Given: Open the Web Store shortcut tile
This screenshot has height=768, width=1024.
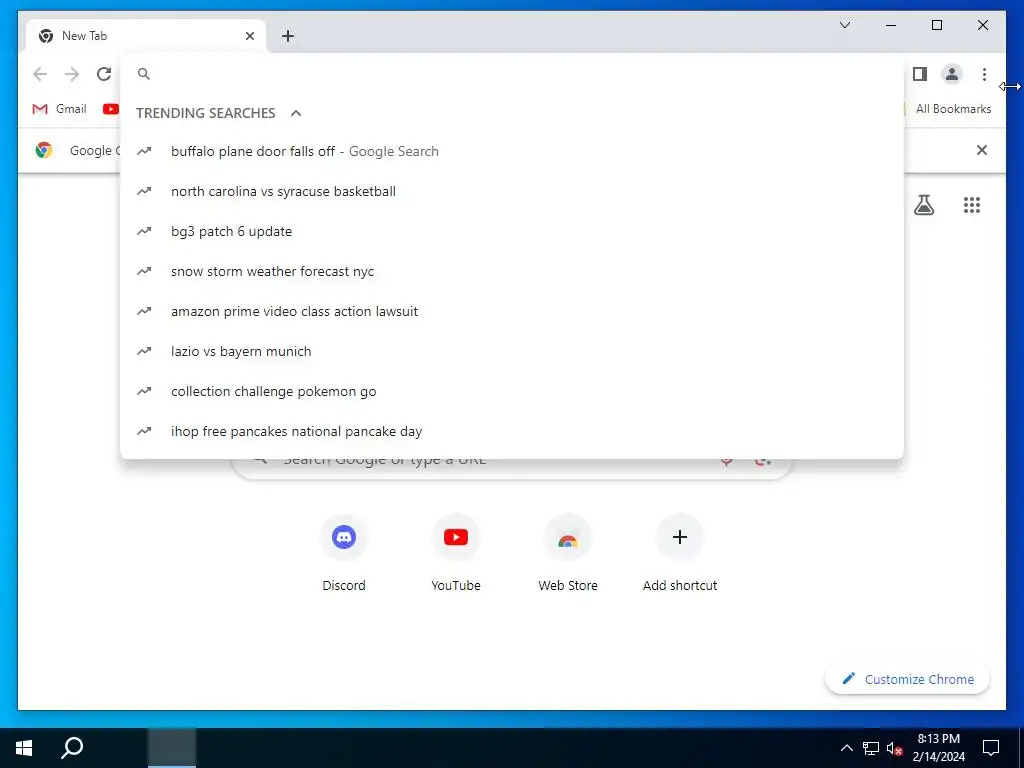Looking at the screenshot, I should (568, 553).
